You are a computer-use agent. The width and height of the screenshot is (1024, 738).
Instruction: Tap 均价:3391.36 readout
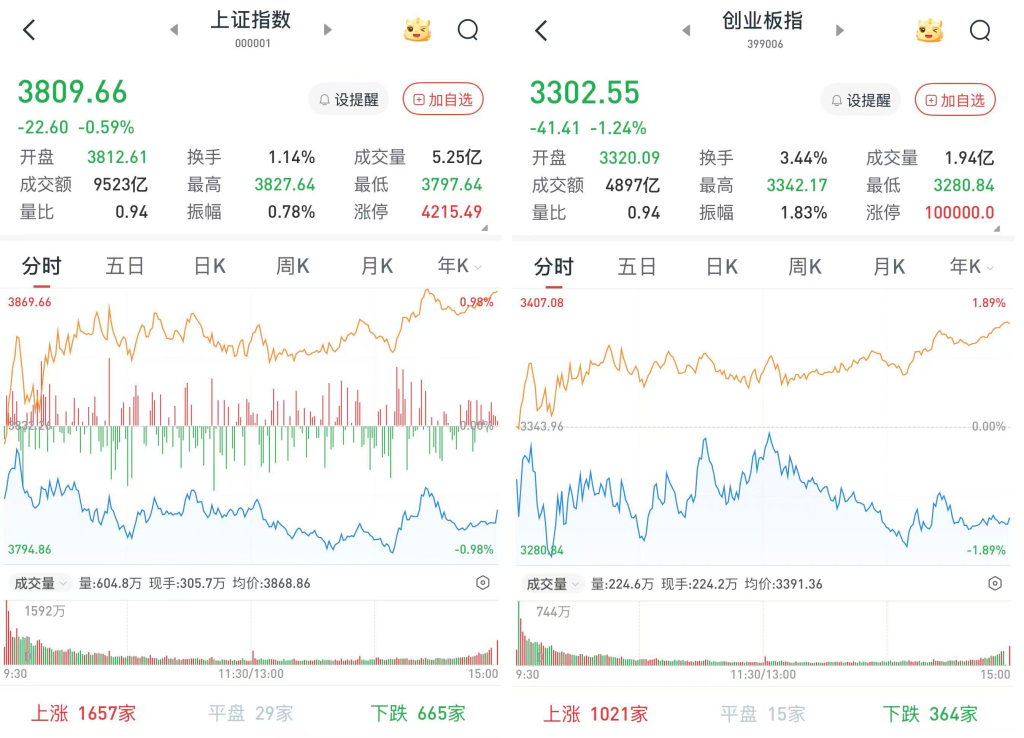click(784, 583)
